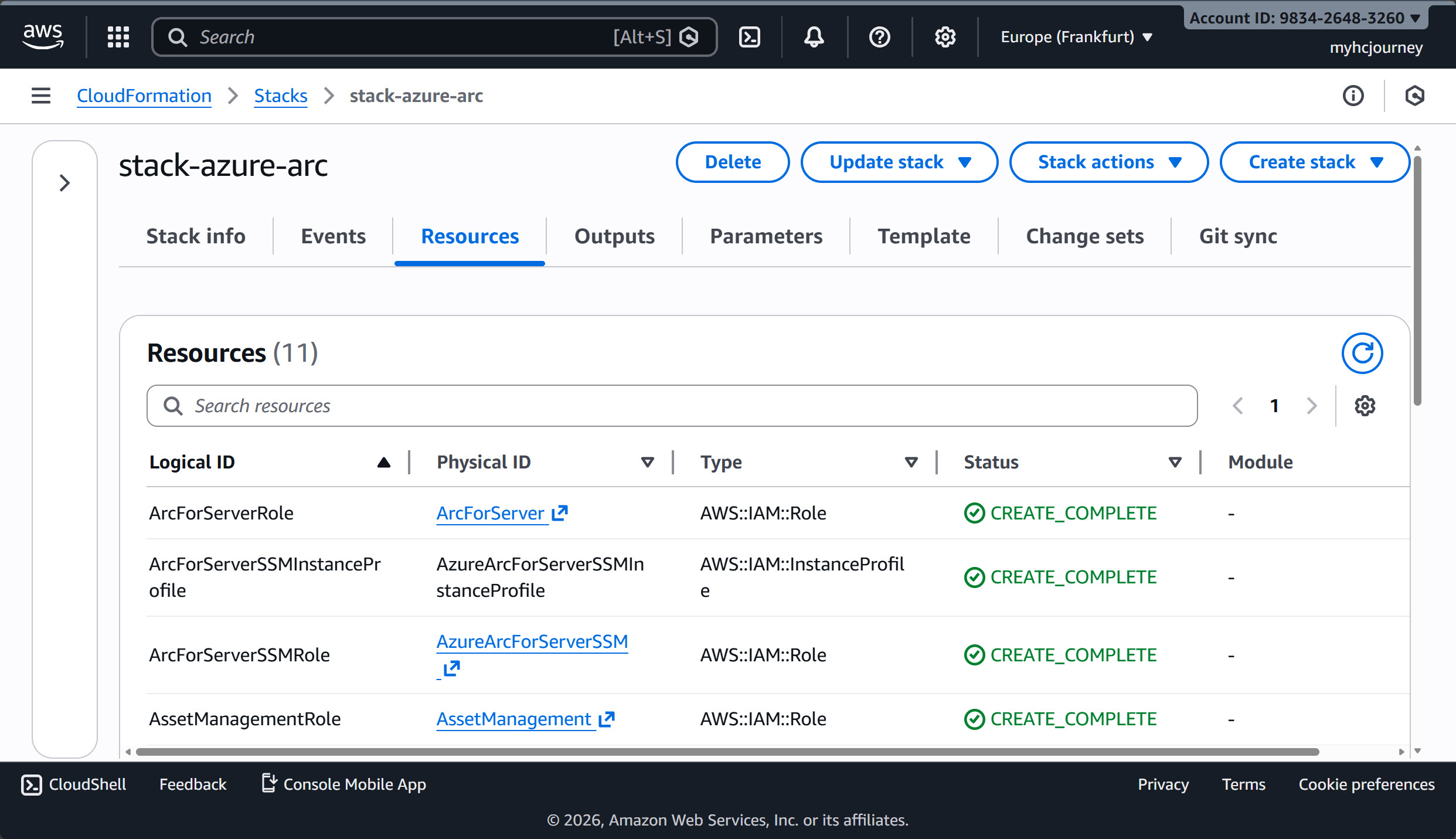Open the AWS services grid menu
1456x839 pixels.
coord(118,37)
